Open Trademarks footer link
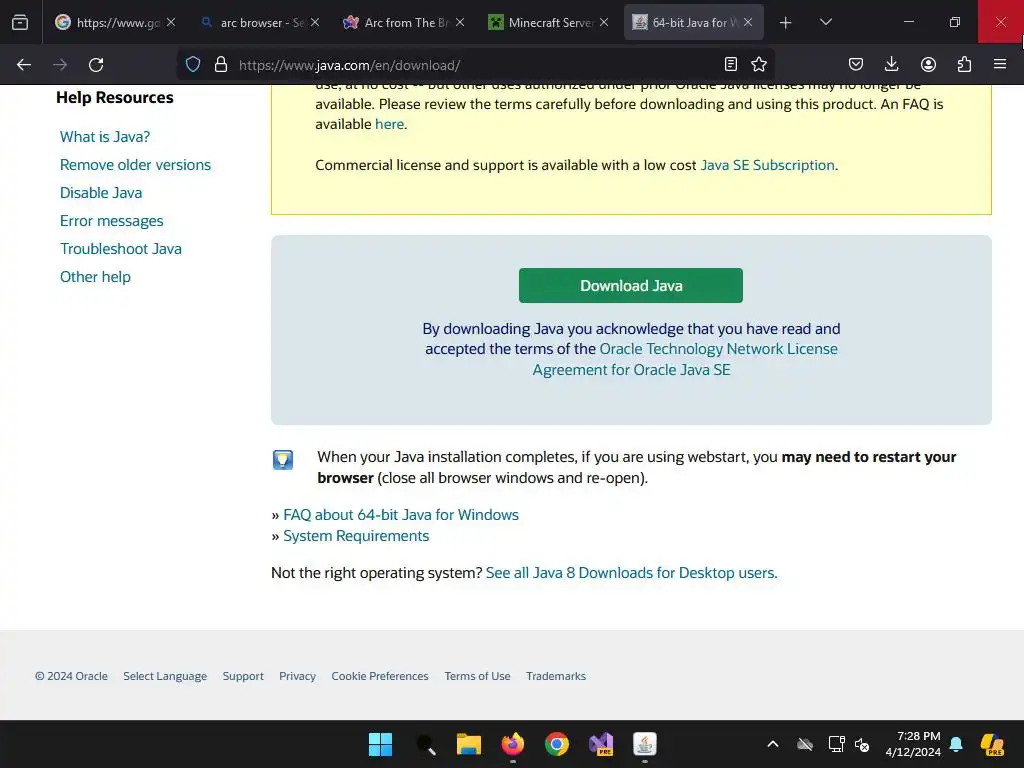The width and height of the screenshot is (1024, 768). pos(556,676)
